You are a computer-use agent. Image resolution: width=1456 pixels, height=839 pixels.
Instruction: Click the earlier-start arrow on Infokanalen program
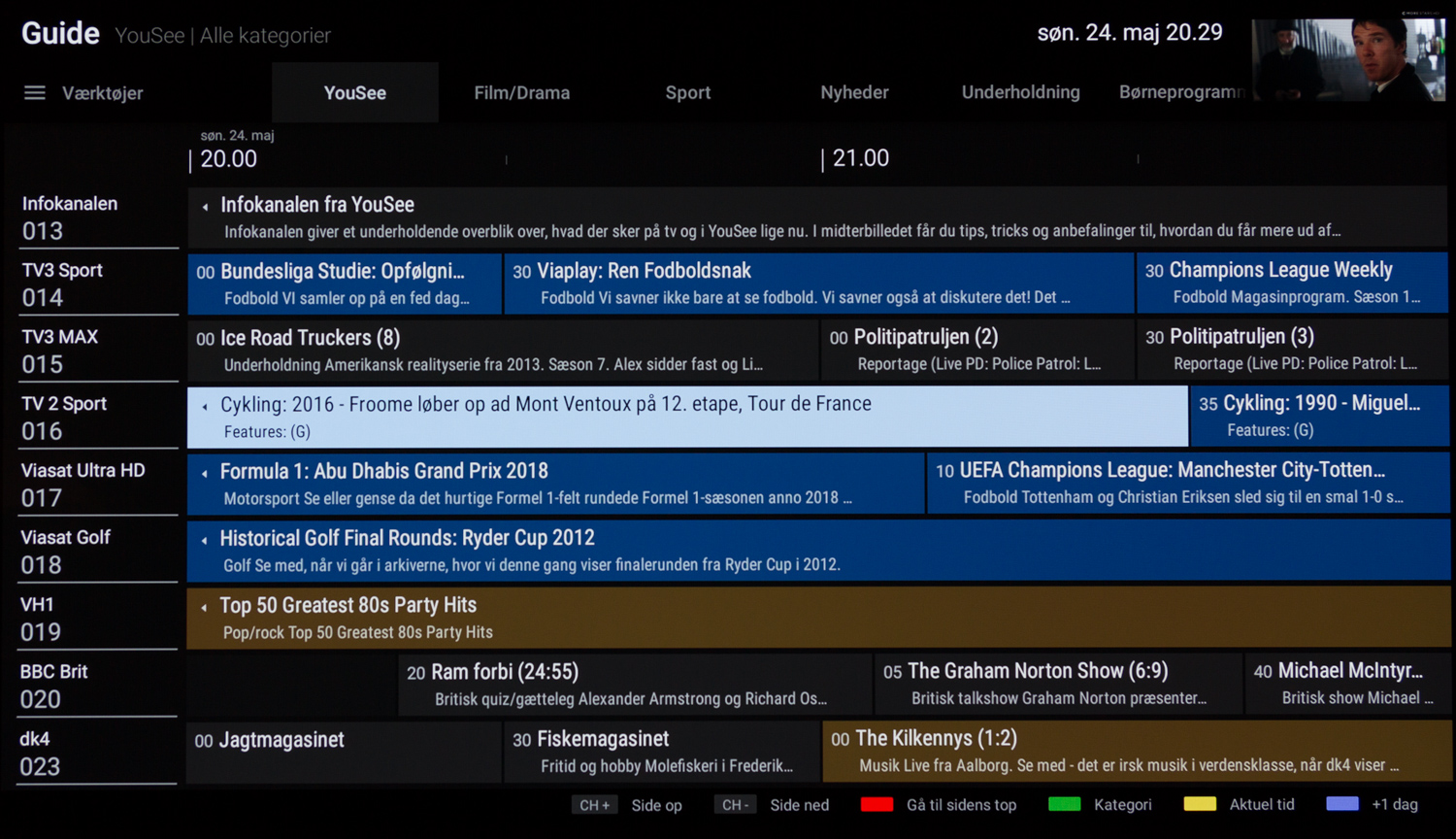[x=205, y=207]
